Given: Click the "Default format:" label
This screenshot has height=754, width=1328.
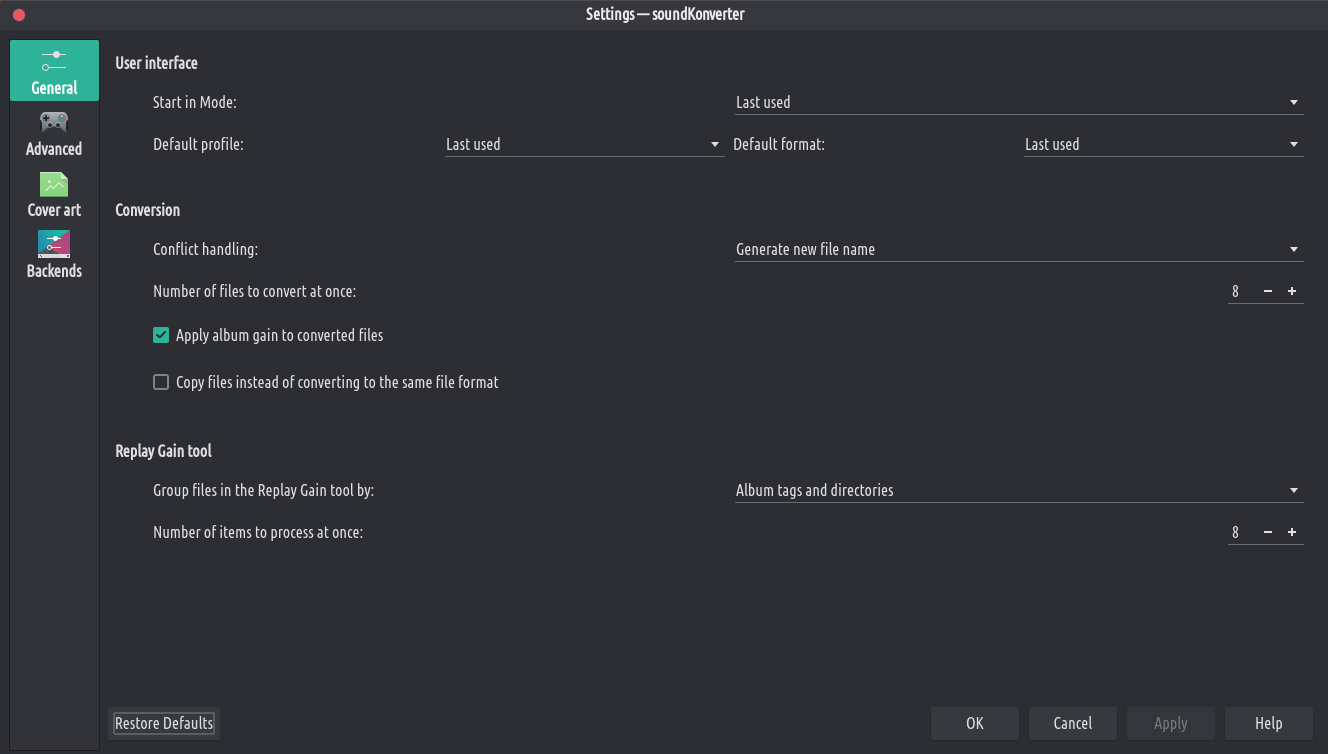Looking at the screenshot, I should (779, 144).
